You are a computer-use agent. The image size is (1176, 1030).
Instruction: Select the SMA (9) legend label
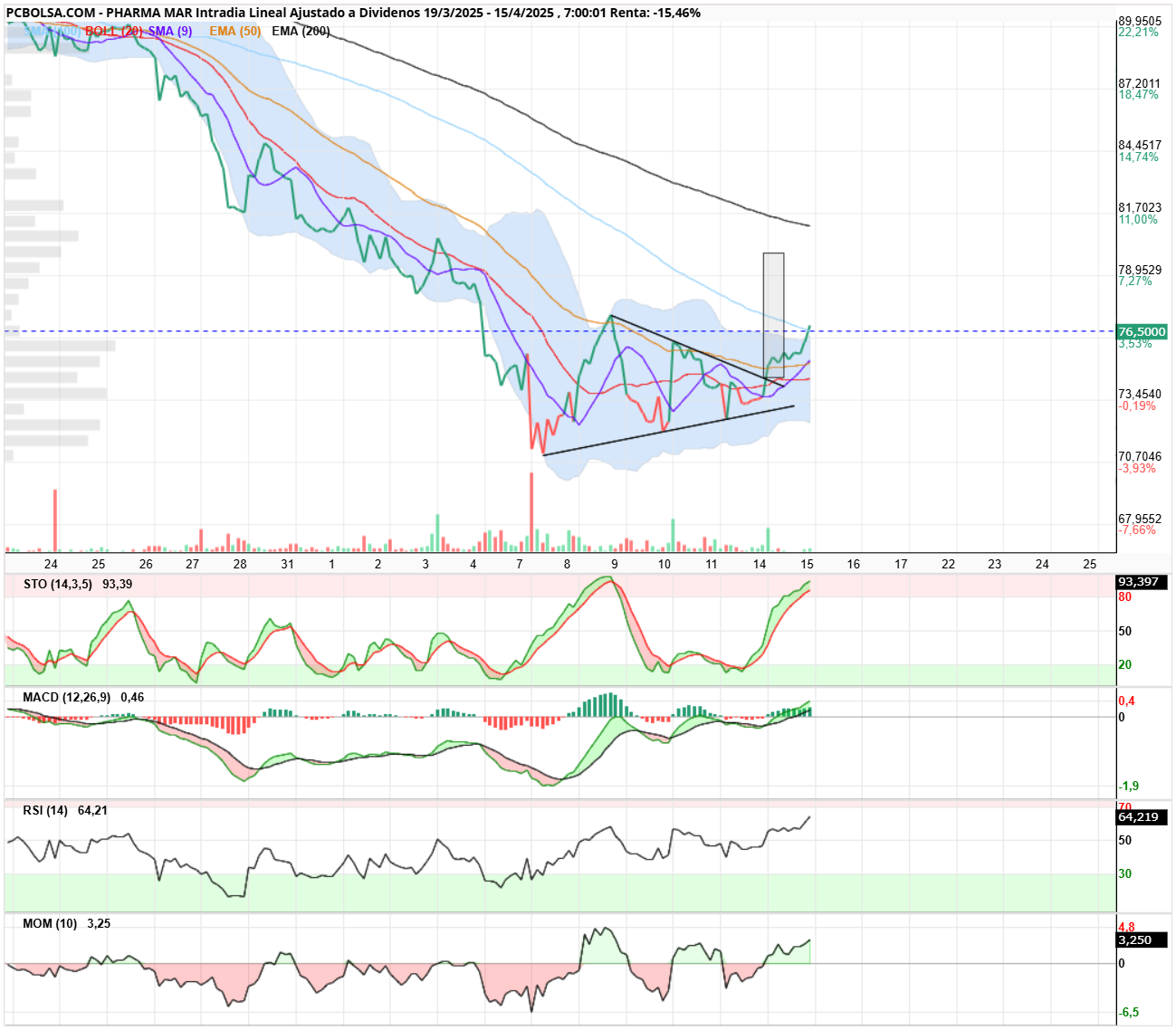pyautogui.click(x=170, y=31)
